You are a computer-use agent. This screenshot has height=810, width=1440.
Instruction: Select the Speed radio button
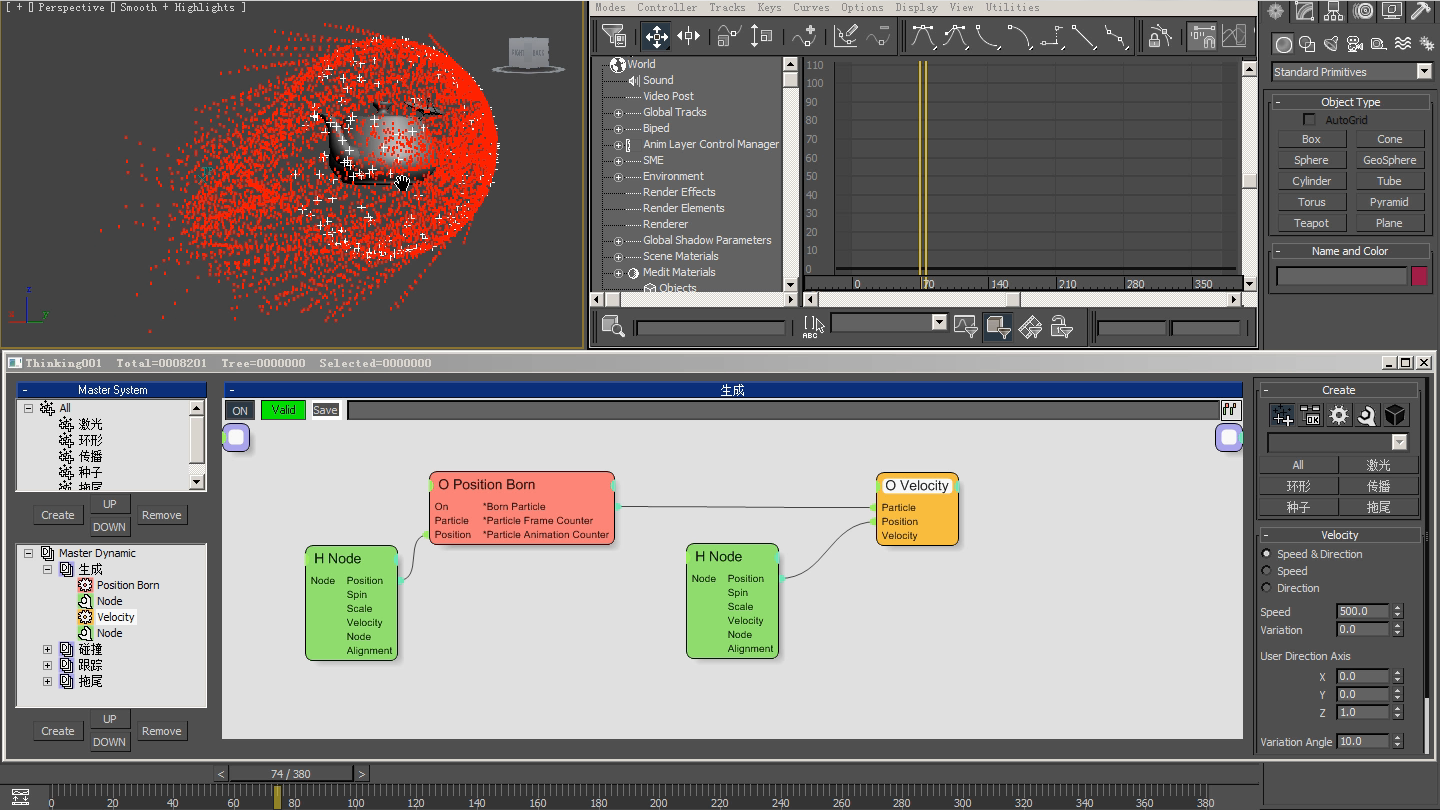tap(1267, 570)
